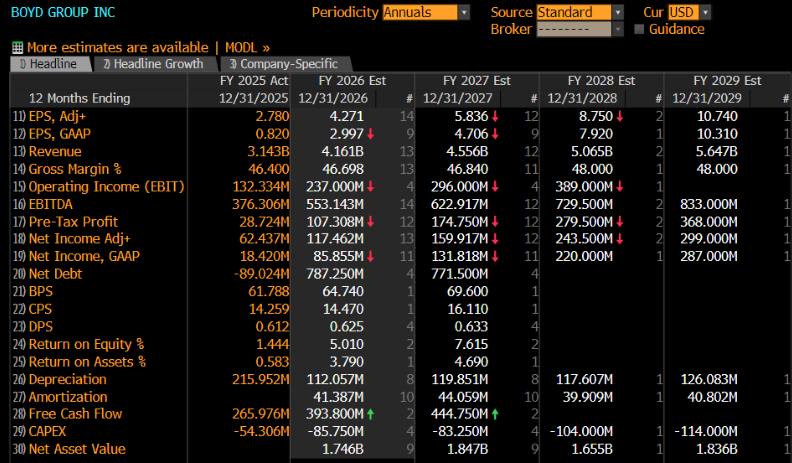The image size is (792, 463).
Task: Click the red down arrow beside 389.000M
Action: point(620,187)
